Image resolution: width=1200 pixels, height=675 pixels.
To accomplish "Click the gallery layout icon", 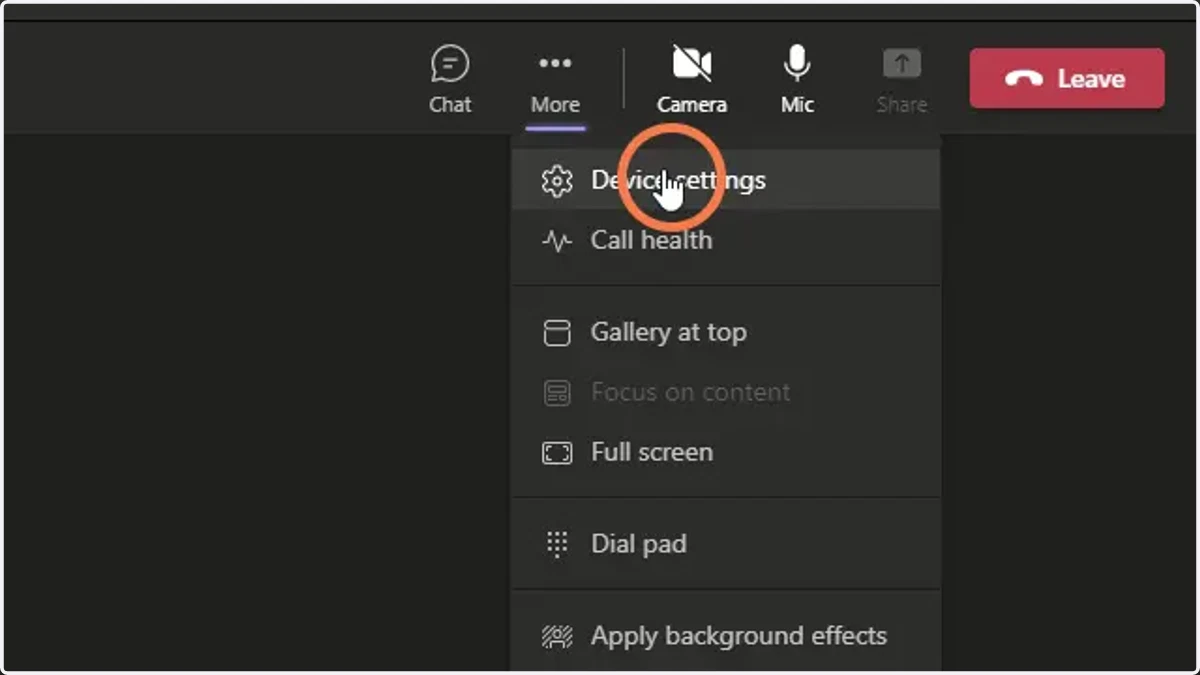I will point(557,333).
